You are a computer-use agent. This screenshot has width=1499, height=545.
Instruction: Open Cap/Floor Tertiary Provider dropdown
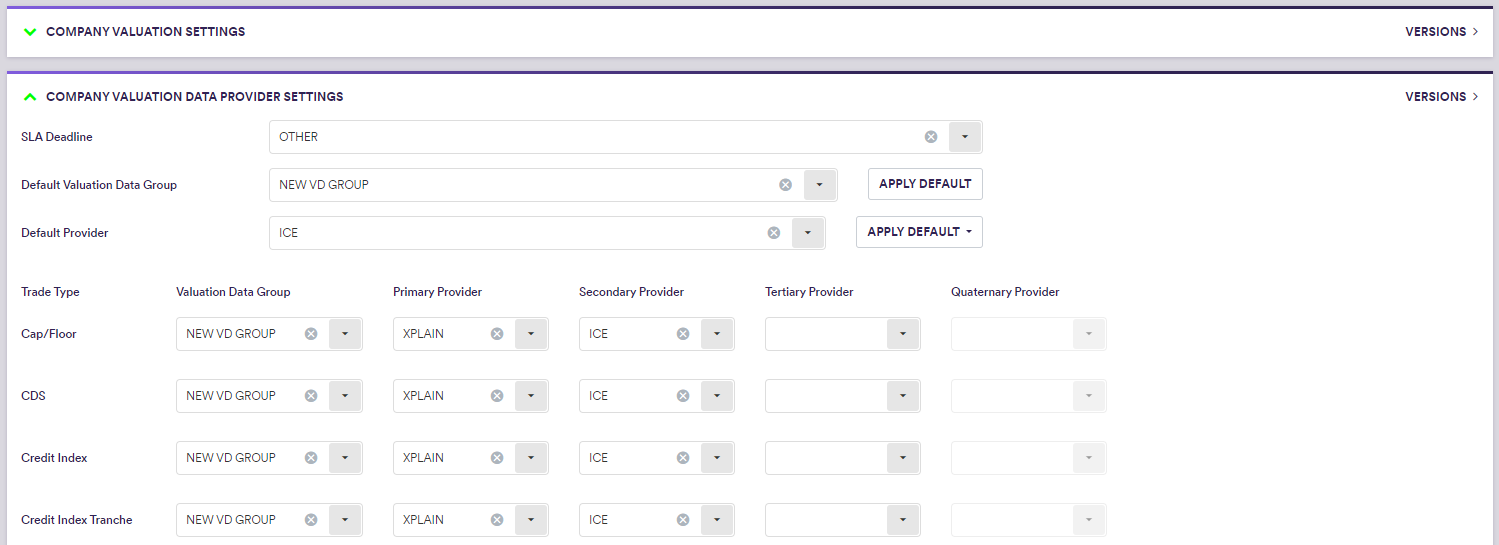click(903, 334)
